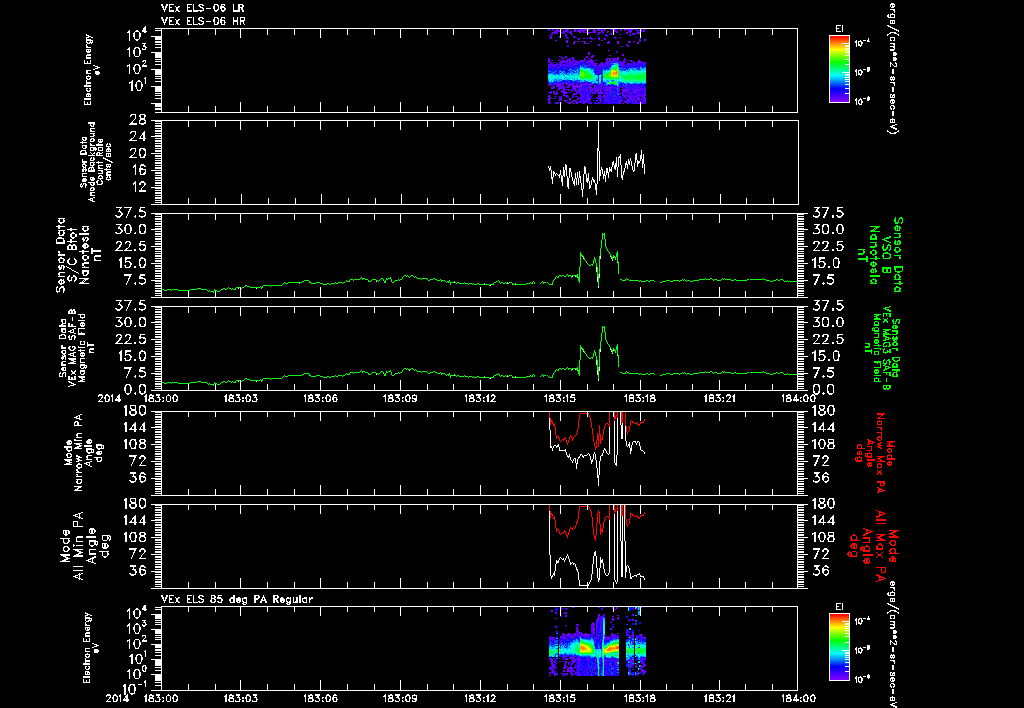Click the "183:21" label on the bottom time axis
The height and width of the screenshot is (708, 1024).
coord(720,698)
